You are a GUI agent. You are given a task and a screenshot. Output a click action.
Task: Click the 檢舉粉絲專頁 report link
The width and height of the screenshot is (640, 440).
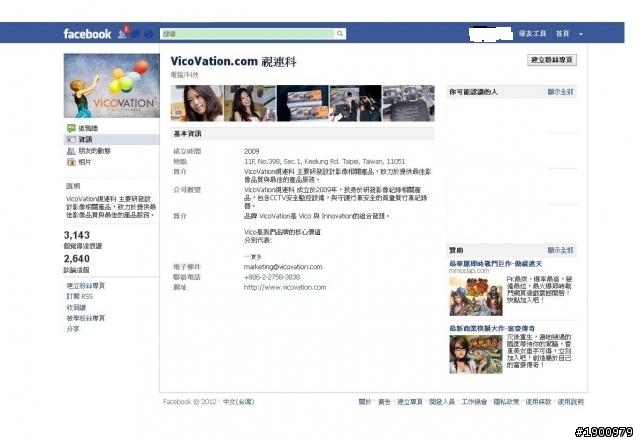(86, 318)
